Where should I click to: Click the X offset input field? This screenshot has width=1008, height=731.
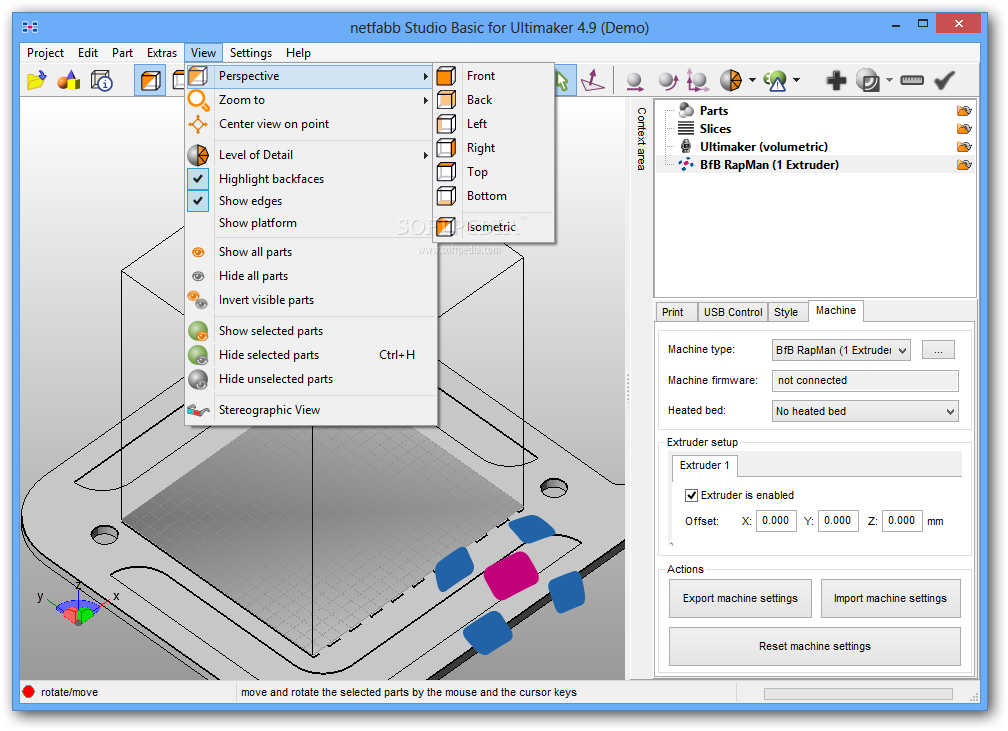776,521
